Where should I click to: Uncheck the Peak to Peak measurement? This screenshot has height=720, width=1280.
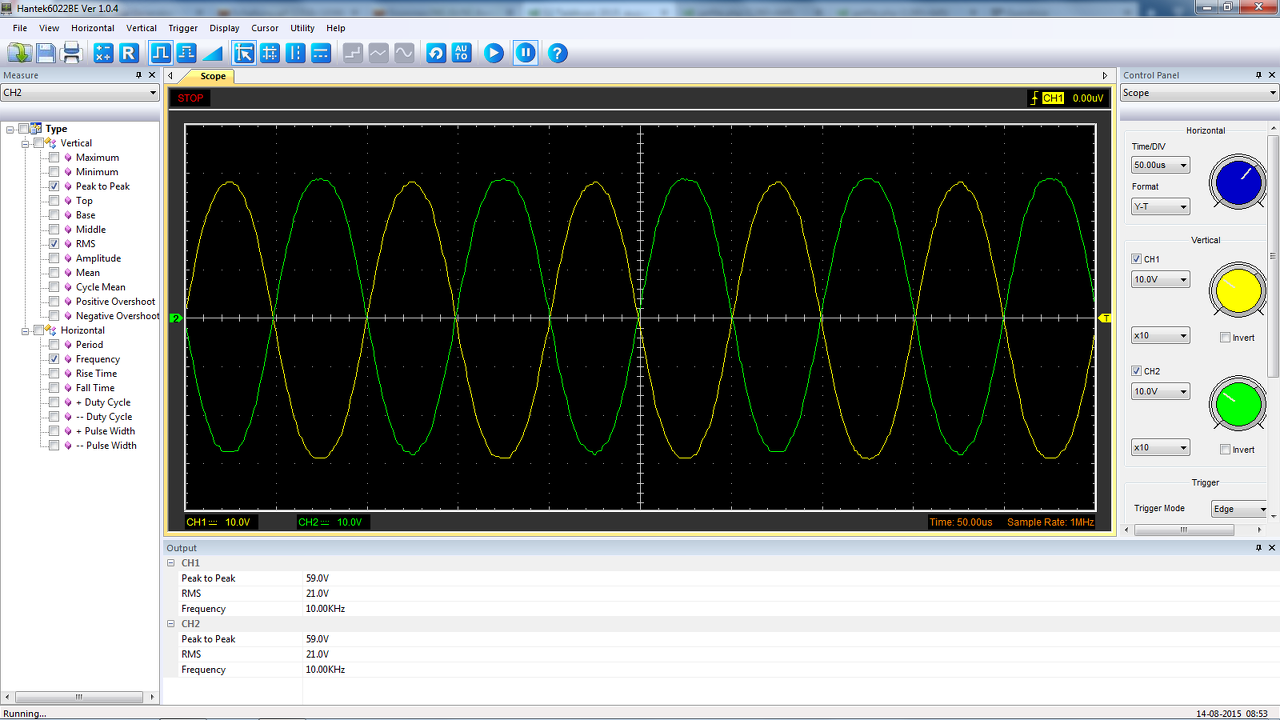click(x=54, y=186)
